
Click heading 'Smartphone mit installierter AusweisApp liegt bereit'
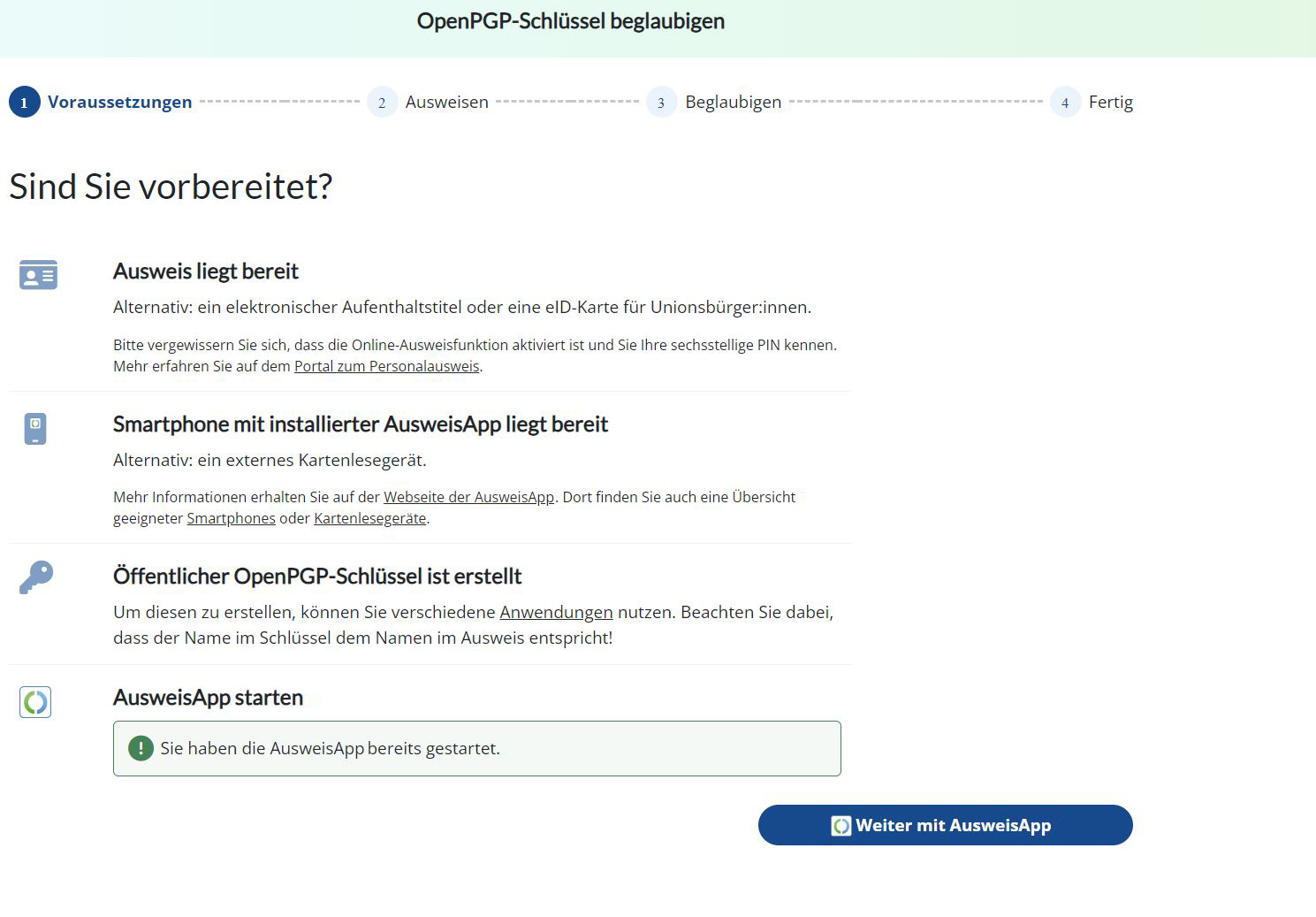[361, 424]
